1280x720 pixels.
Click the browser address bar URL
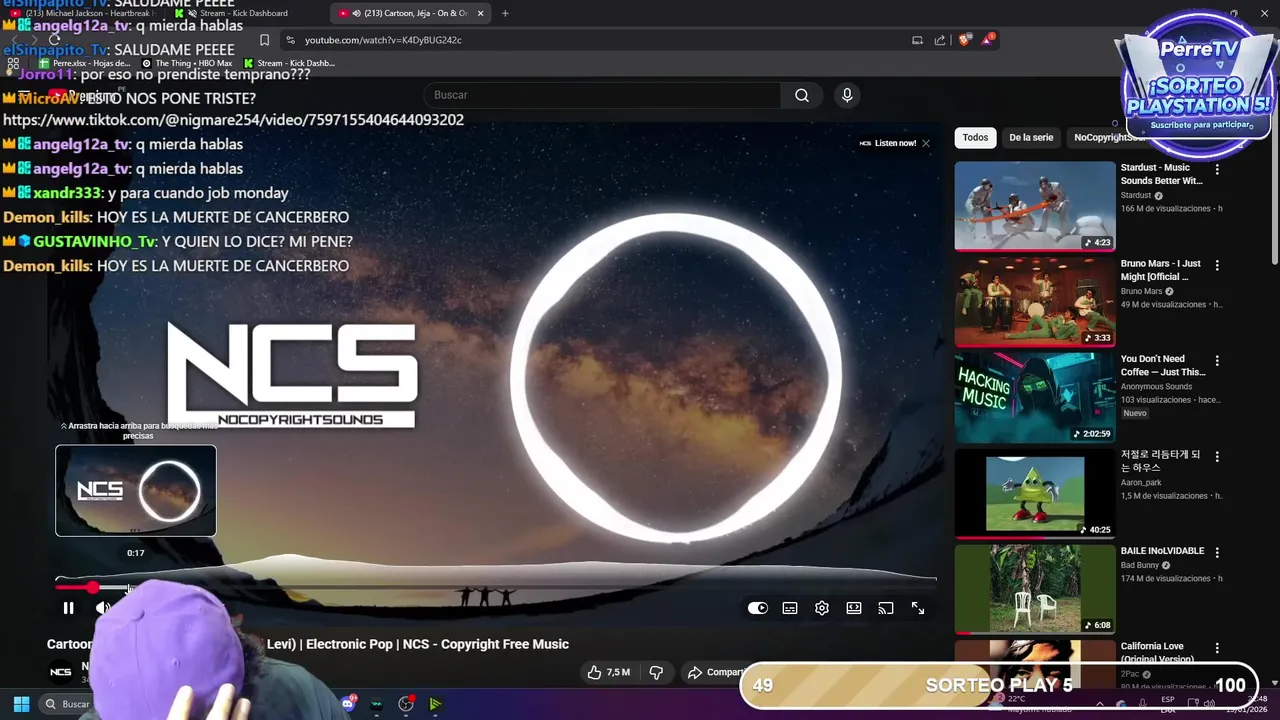click(x=383, y=40)
